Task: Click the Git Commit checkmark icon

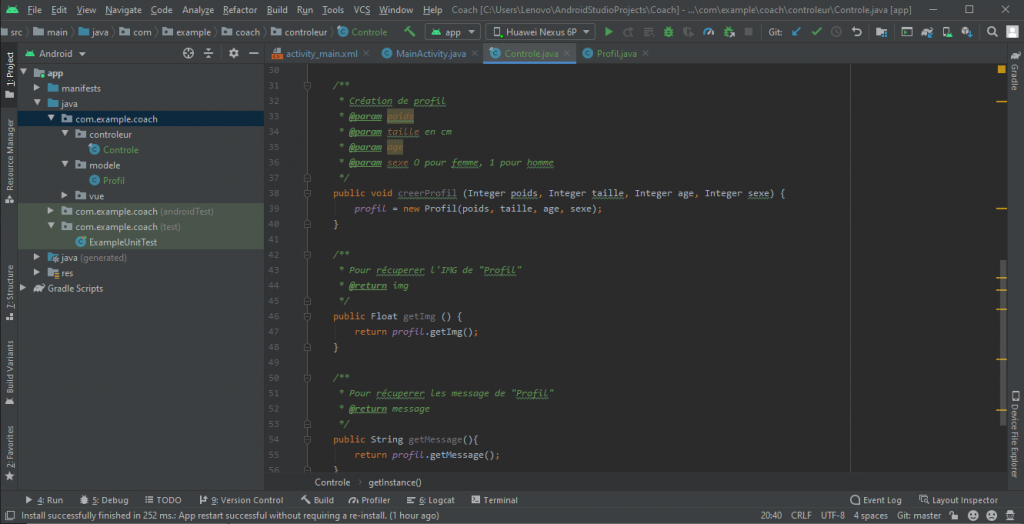Action: pos(817,32)
